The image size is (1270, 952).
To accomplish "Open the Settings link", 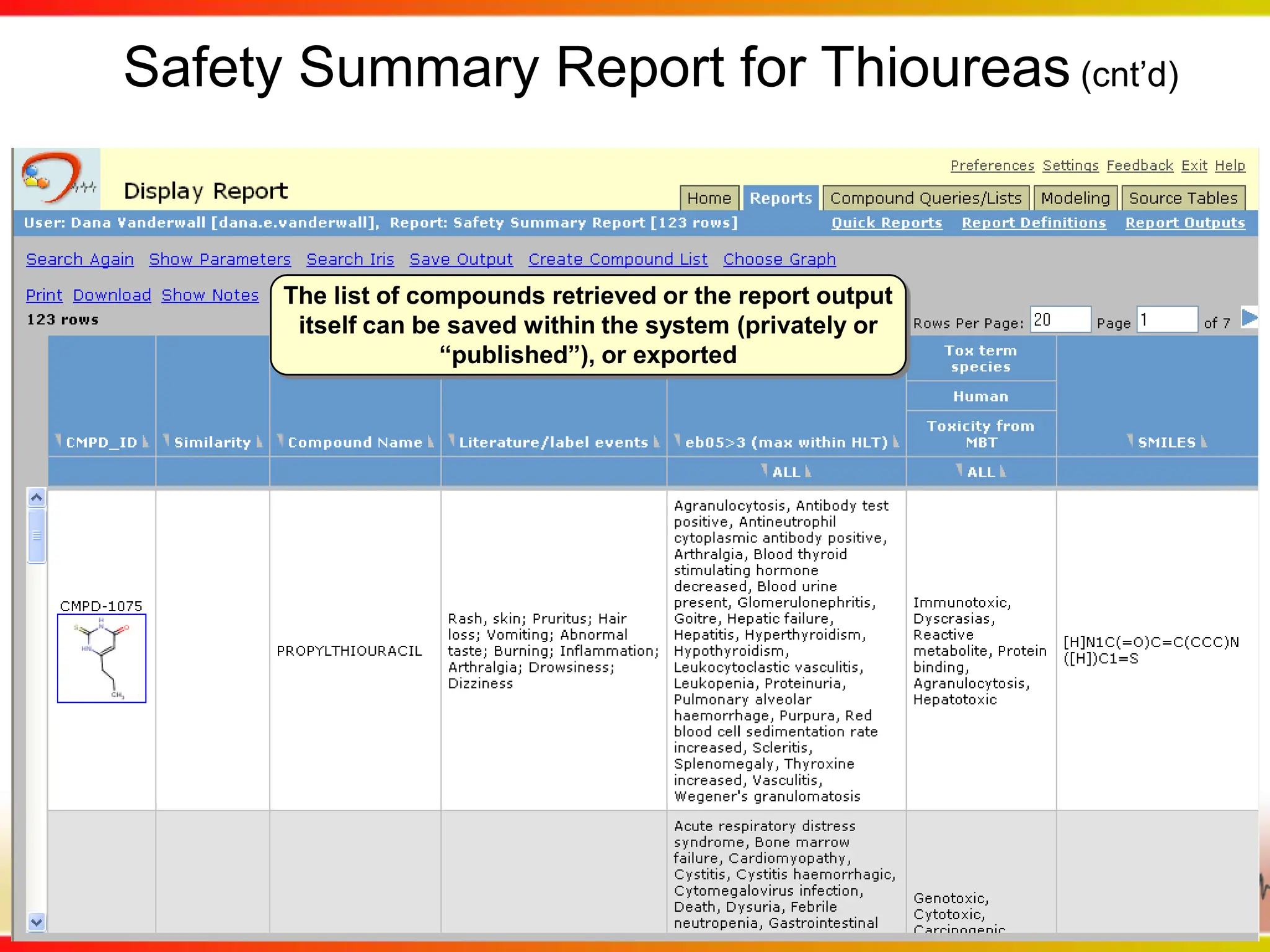I will point(1070,165).
